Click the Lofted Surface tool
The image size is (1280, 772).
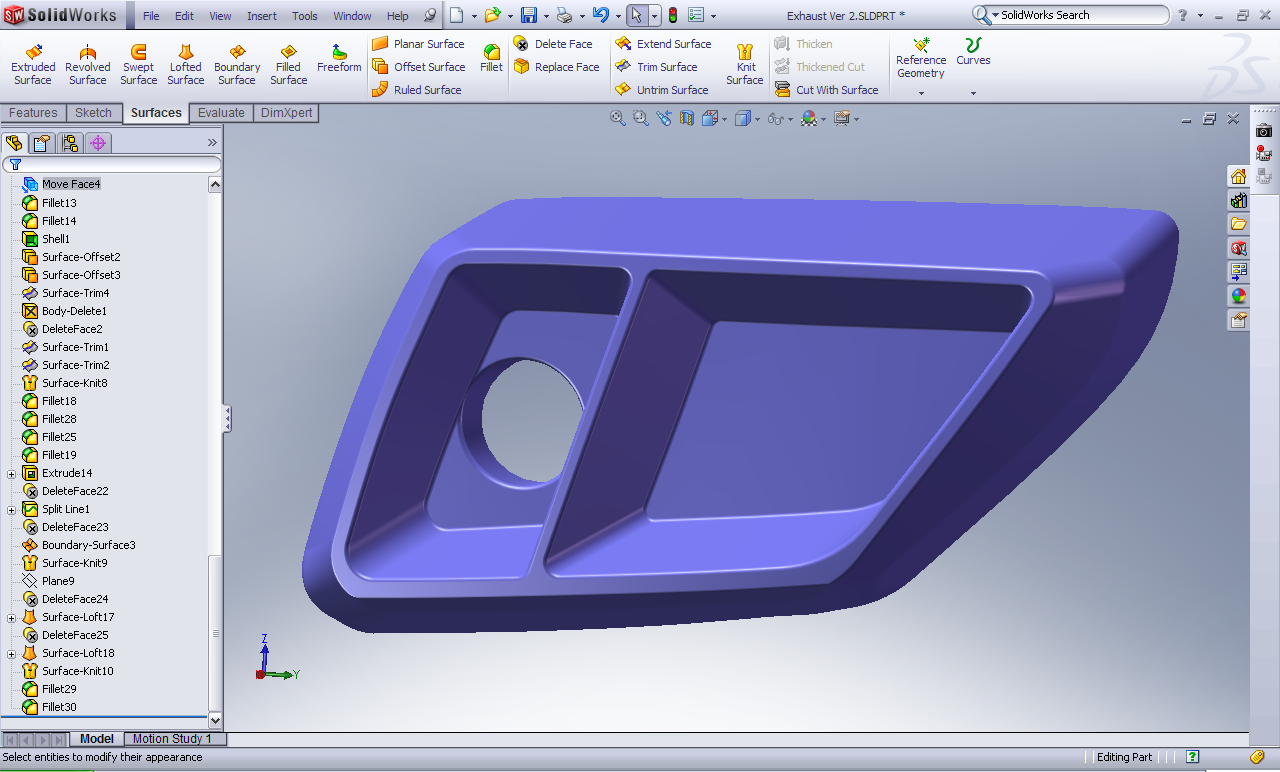185,64
